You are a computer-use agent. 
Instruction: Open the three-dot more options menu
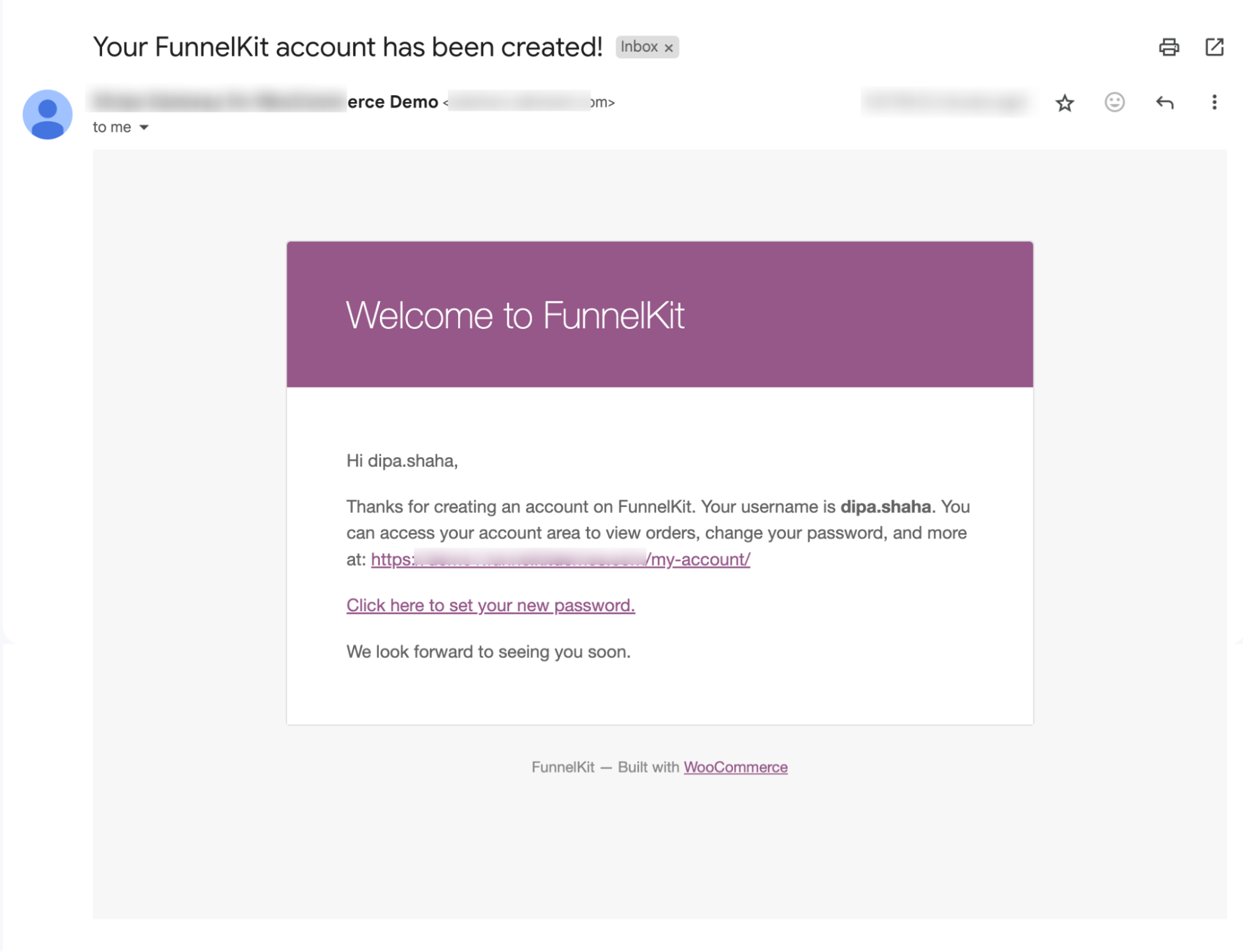[1214, 102]
